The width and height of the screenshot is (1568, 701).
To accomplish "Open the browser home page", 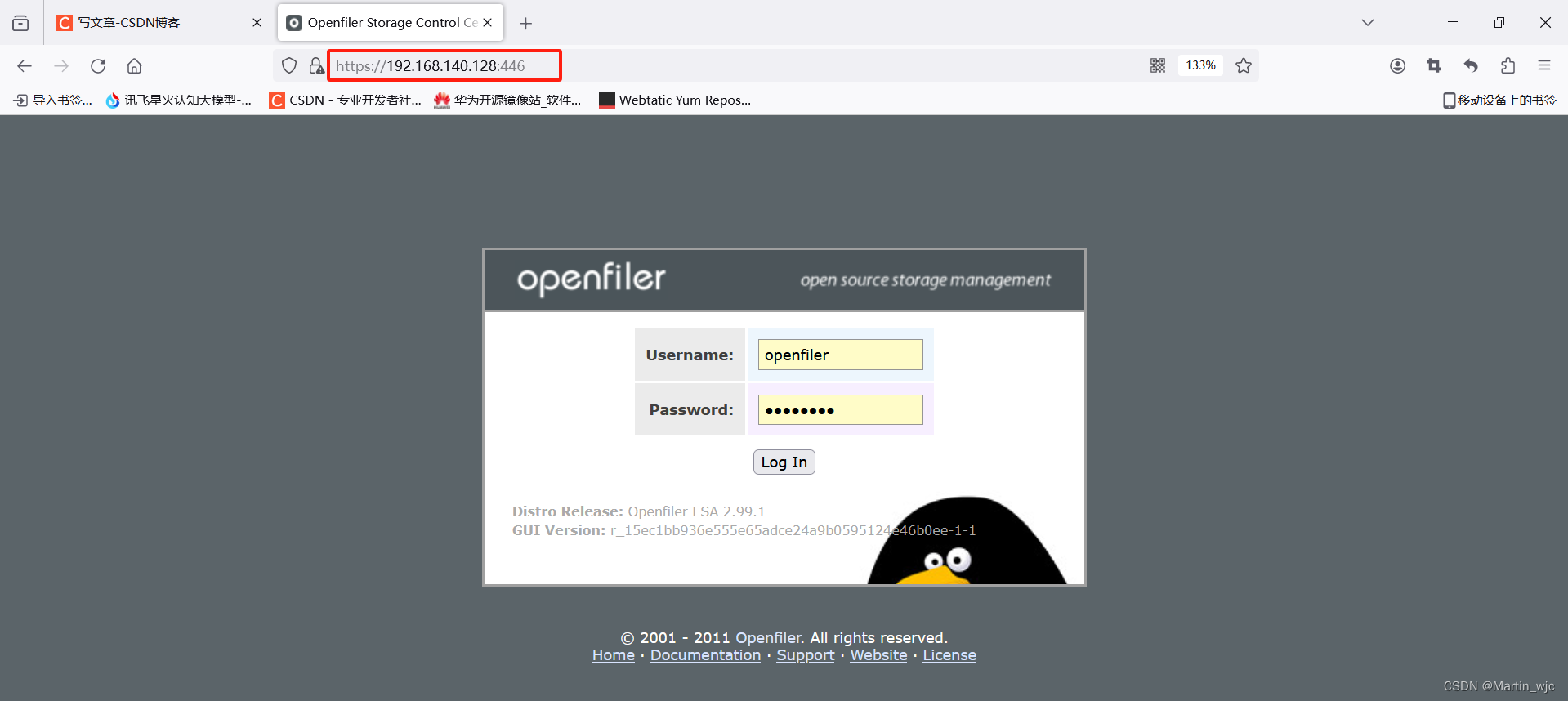I will (135, 66).
